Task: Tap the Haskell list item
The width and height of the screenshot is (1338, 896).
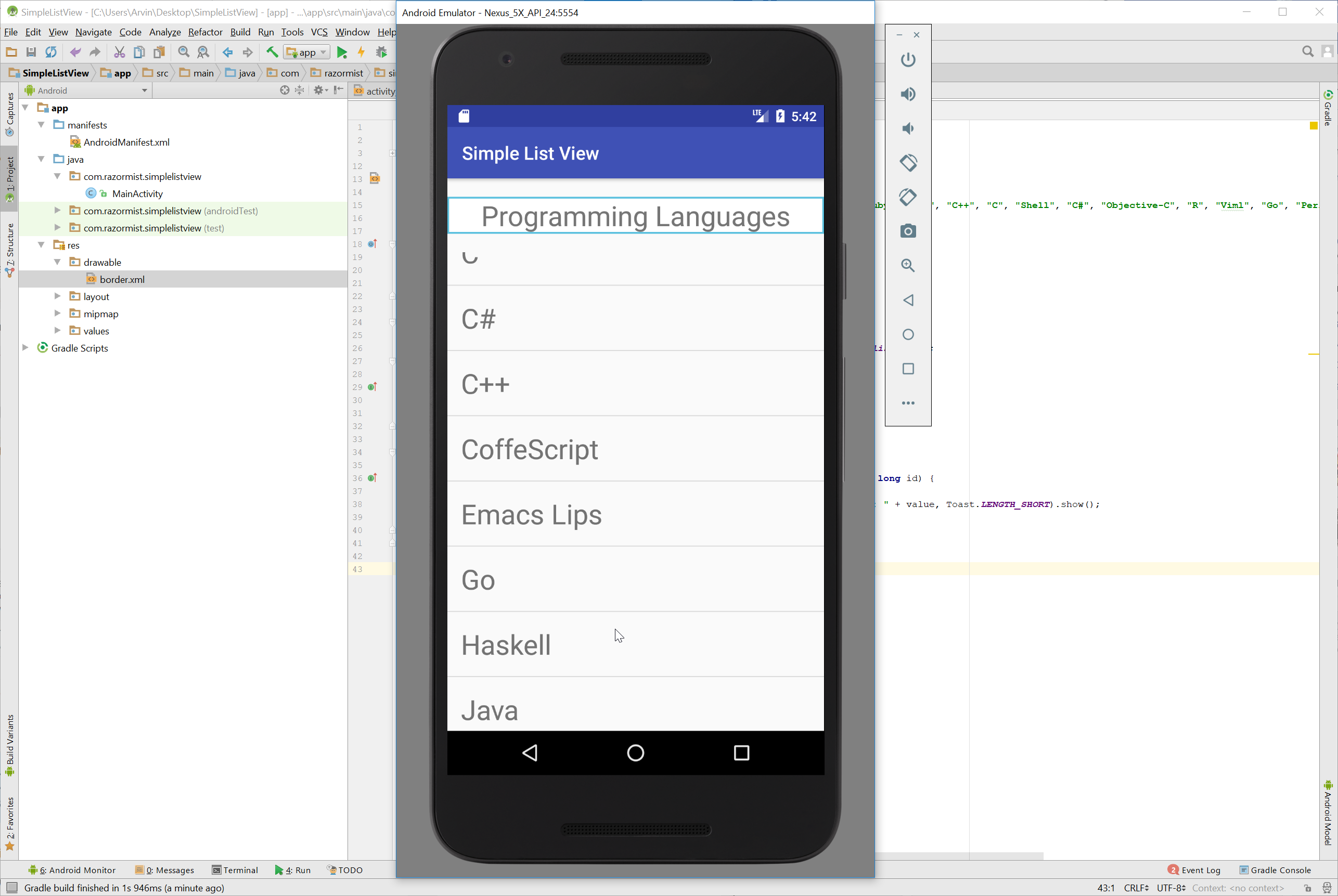Action: click(x=635, y=645)
